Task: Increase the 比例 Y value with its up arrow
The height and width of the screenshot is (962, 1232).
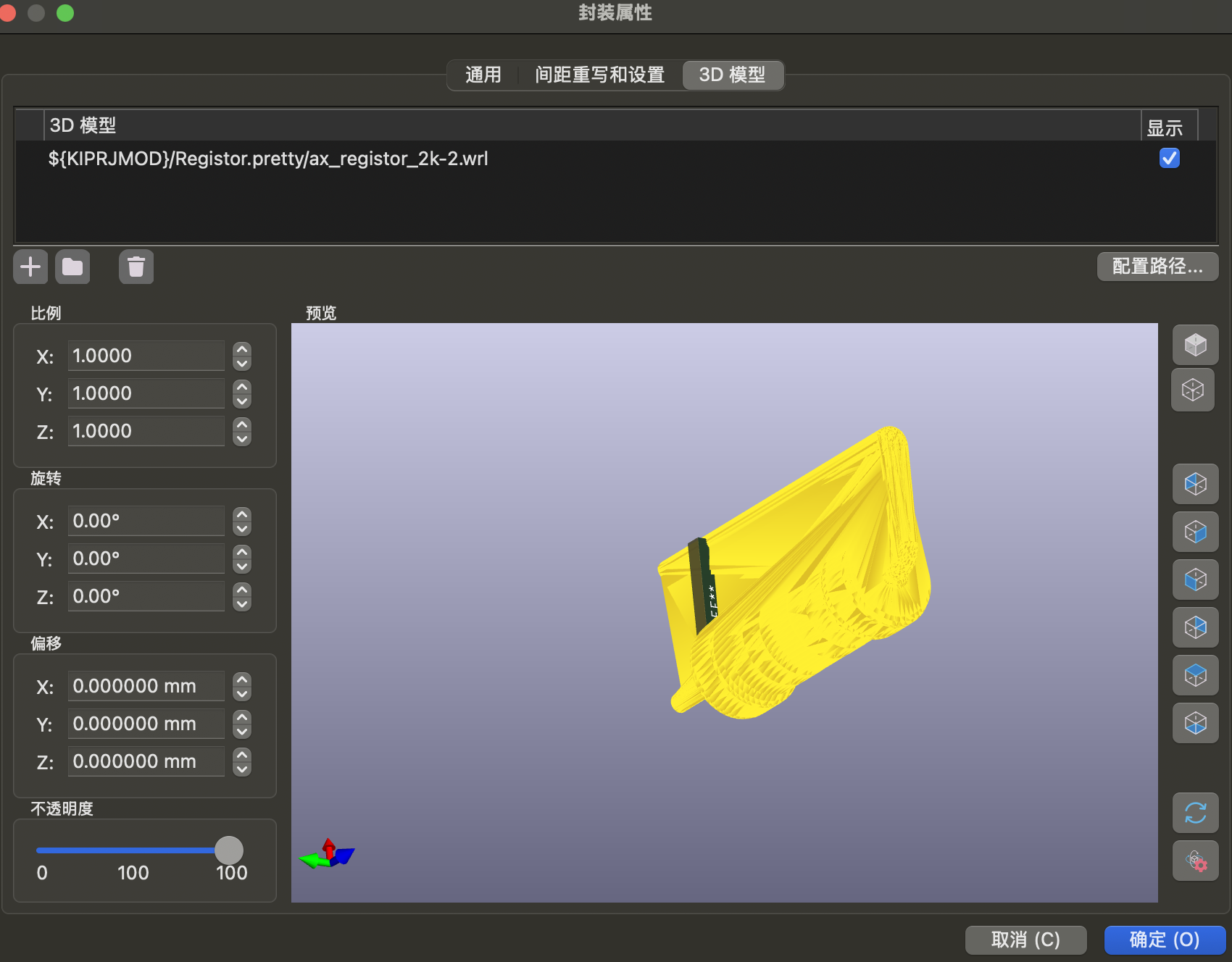Action: [x=242, y=387]
